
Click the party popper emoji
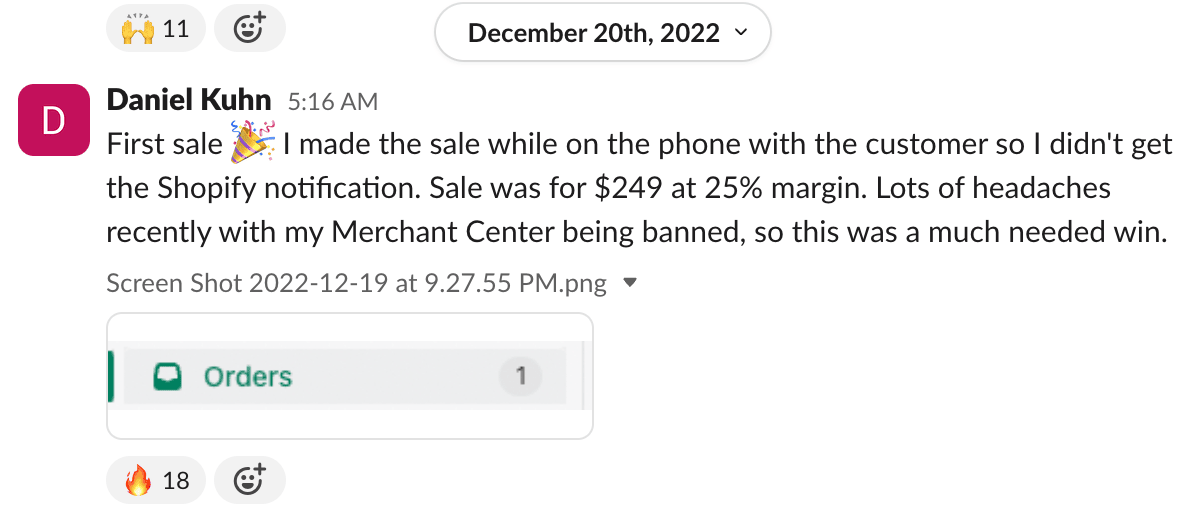251,142
